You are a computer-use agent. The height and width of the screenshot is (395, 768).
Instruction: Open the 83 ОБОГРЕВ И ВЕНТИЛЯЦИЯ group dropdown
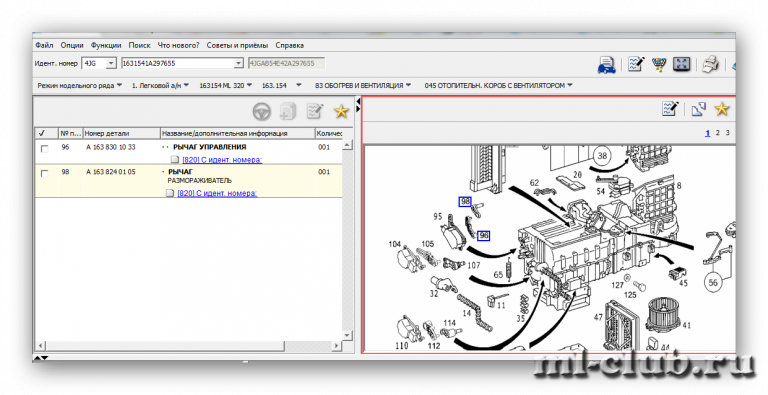[x=362, y=85]
